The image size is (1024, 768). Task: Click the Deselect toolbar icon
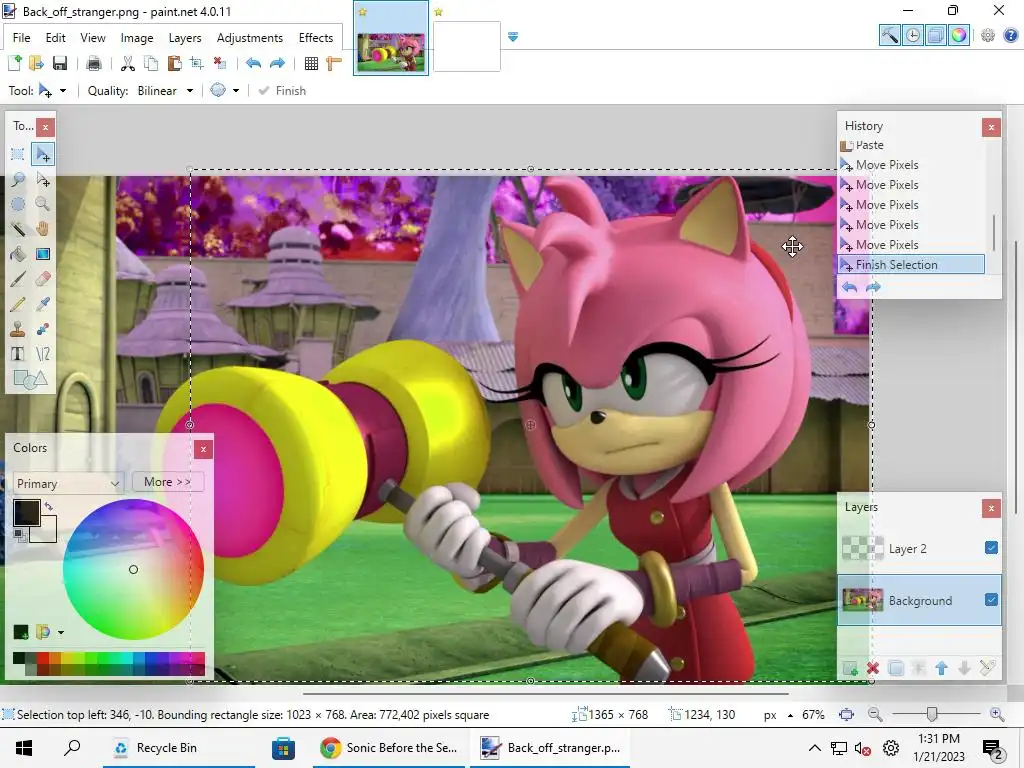point(220,63)
